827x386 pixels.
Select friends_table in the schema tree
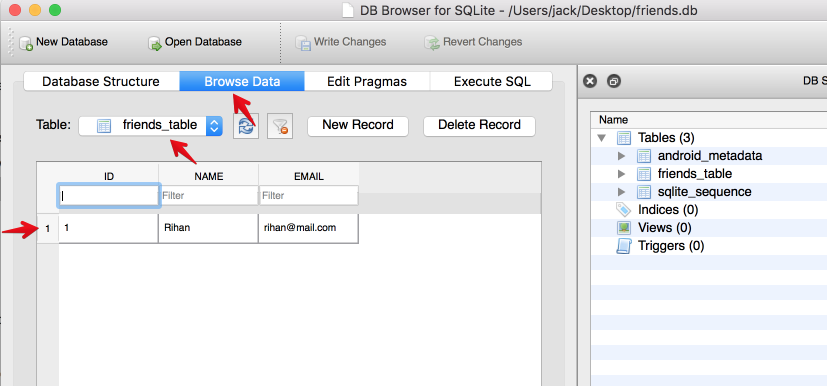695,174
